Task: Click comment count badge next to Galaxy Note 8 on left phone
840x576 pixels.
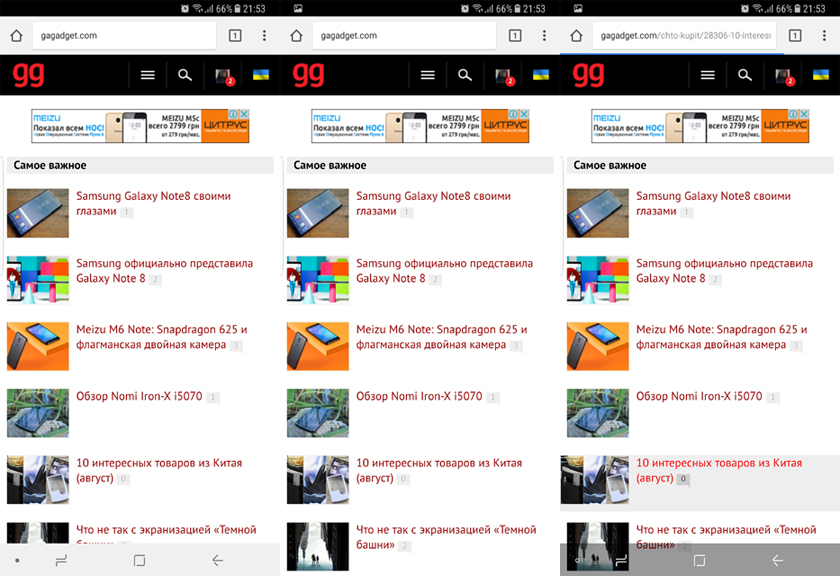Action: 155,279
